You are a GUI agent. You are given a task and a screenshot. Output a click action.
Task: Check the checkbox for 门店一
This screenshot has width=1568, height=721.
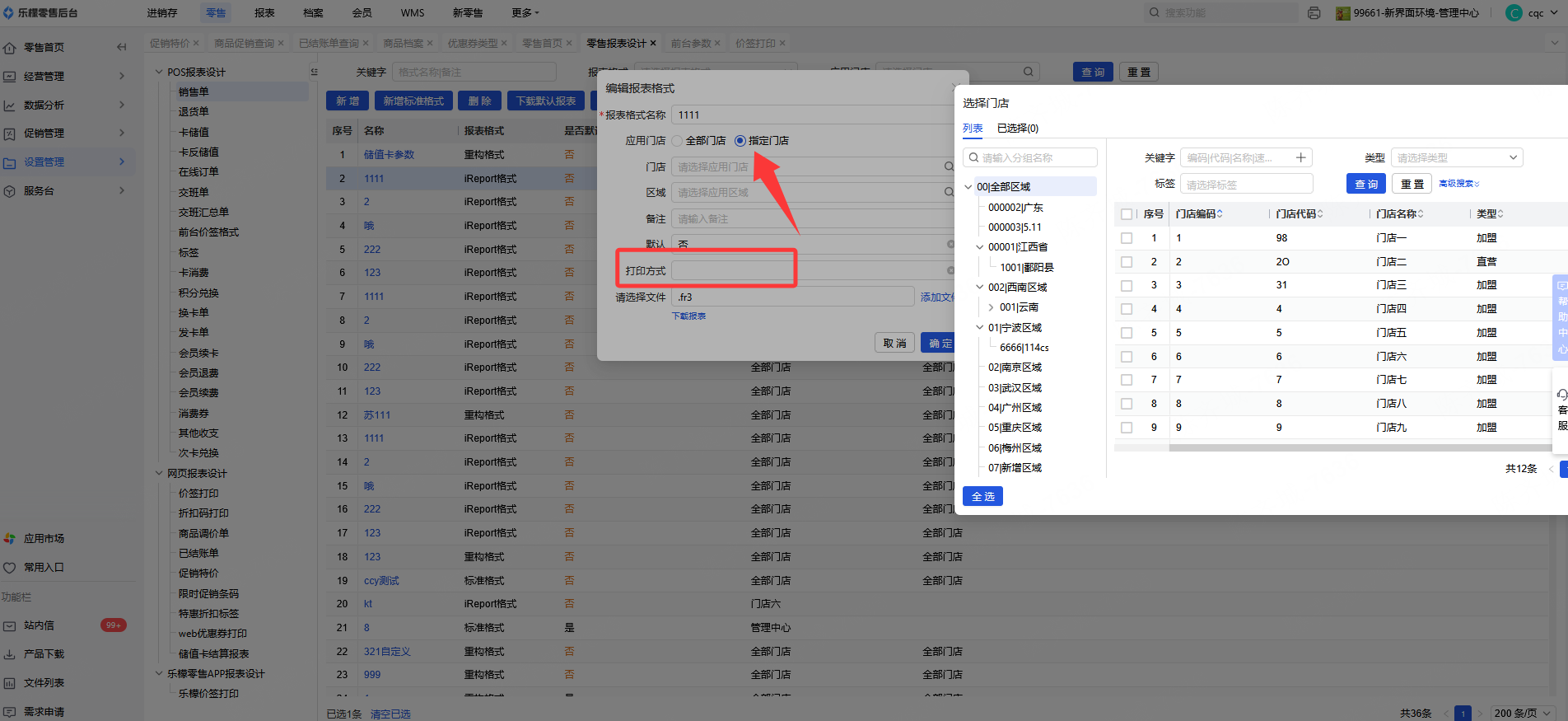click(1127, 238)
